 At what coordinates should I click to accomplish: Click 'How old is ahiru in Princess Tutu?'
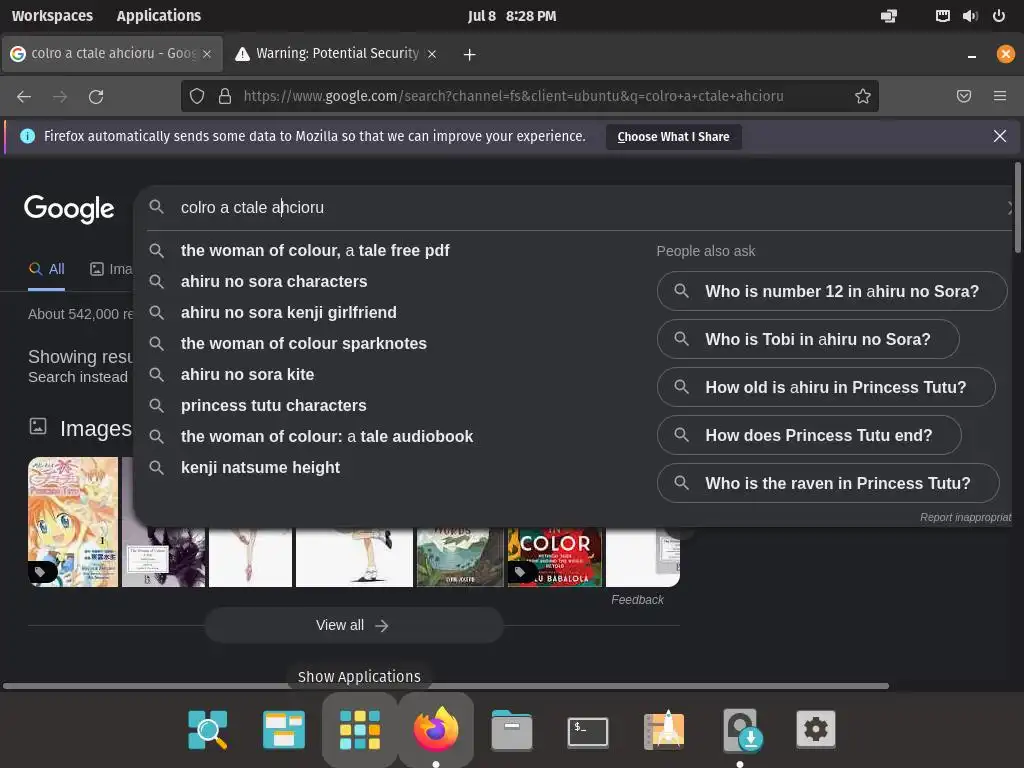click(826, 387)
